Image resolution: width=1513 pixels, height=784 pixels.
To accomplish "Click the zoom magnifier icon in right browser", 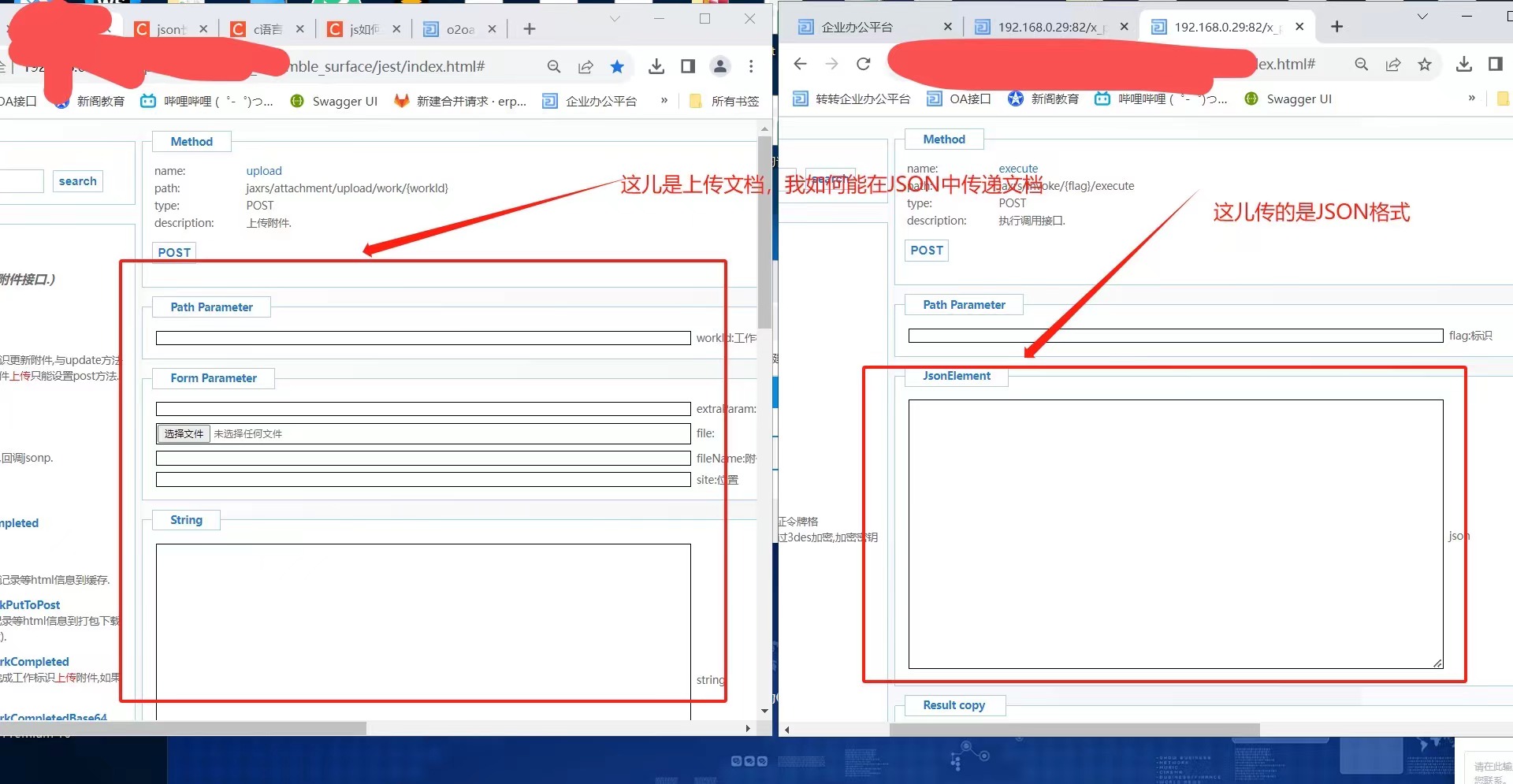I will click(x=1362, y=65).
